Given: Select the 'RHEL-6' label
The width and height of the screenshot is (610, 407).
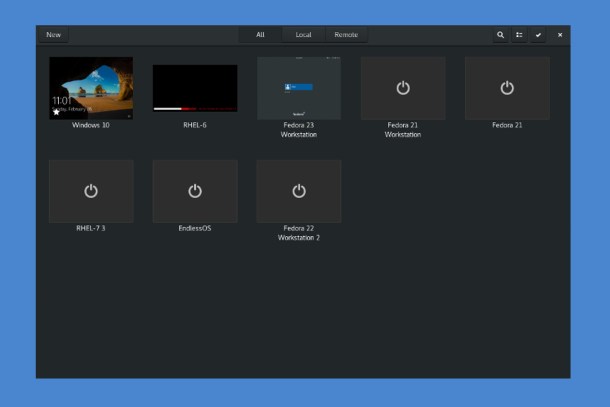Looking at the screenshot, I should click(195, 125).
